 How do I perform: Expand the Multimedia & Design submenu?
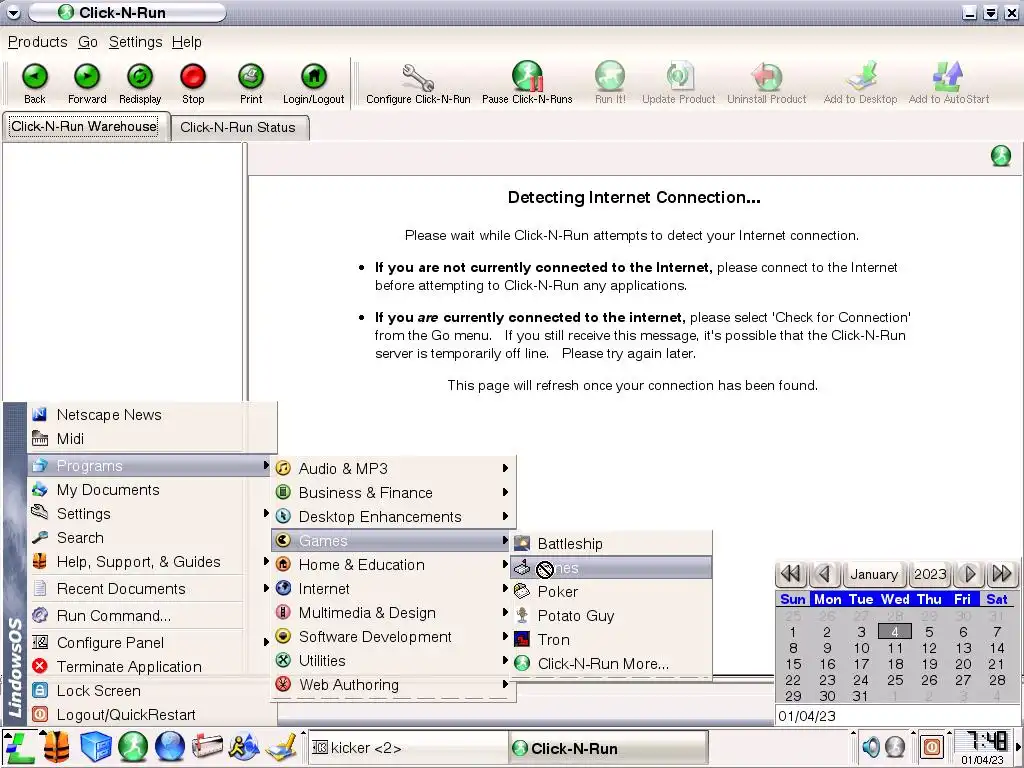tap(393, 613)
